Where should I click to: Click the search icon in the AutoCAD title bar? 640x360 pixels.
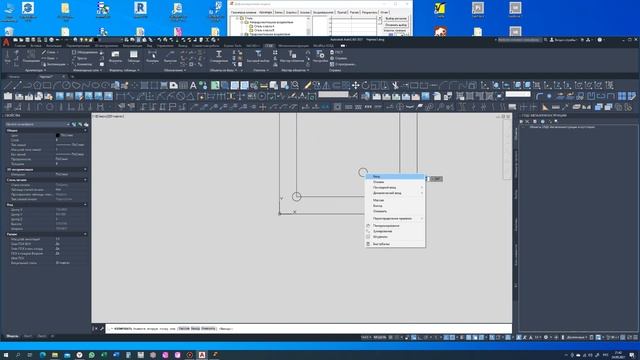point(545,40)
